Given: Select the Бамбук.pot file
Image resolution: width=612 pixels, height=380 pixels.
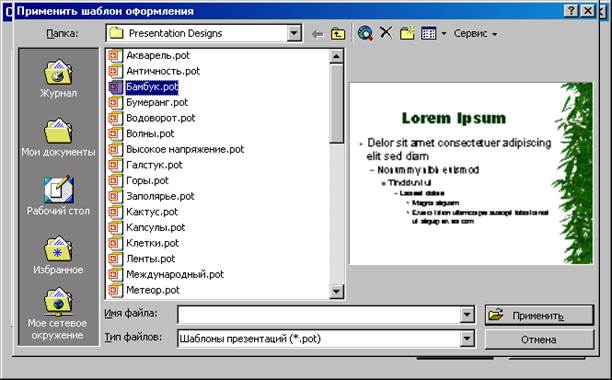Looking at the screenshot, I should pos(152,87).
